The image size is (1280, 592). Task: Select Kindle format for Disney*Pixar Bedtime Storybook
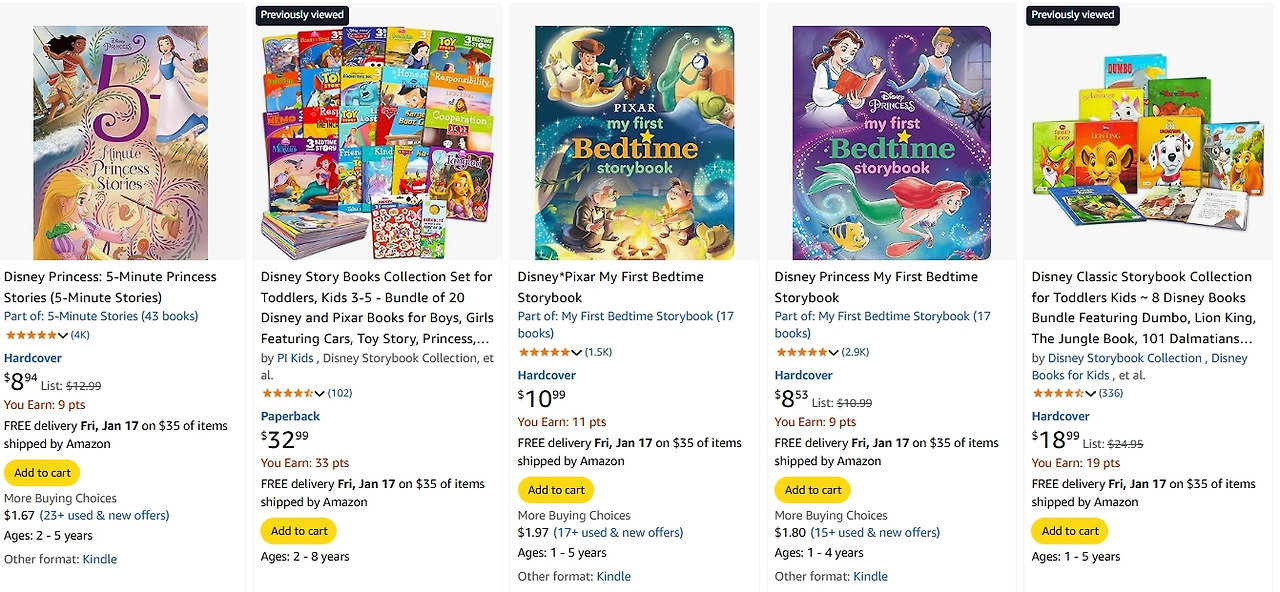614,576
